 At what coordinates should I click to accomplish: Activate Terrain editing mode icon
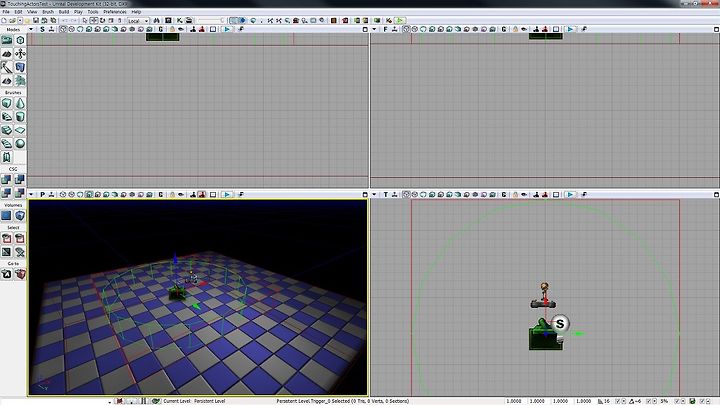coord(6,54)
